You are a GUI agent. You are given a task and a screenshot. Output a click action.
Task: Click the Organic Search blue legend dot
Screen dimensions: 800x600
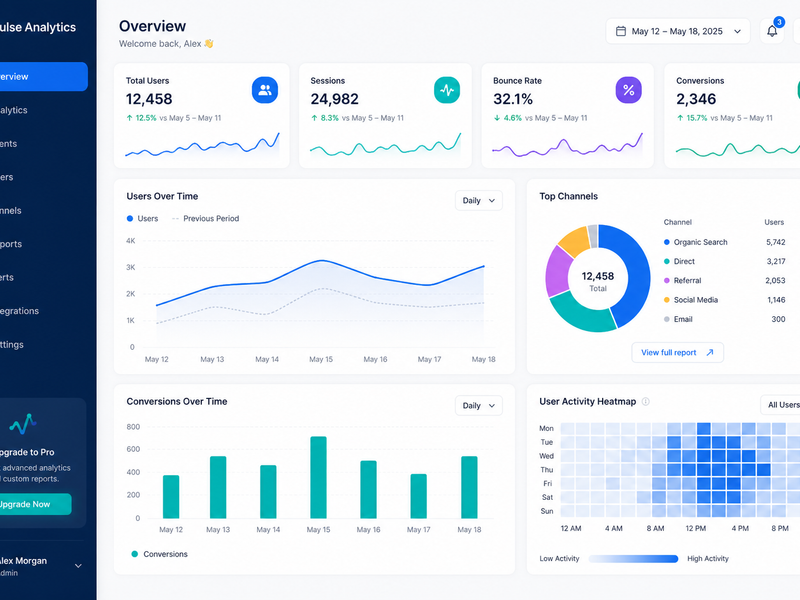[666, 242]
